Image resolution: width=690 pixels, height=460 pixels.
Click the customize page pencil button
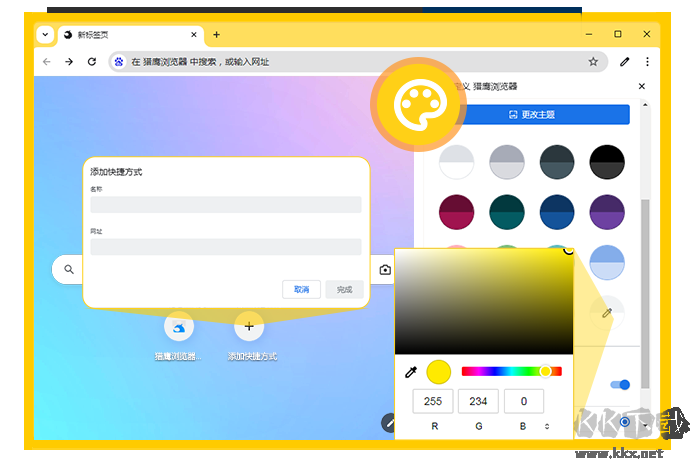coord(389,423)
